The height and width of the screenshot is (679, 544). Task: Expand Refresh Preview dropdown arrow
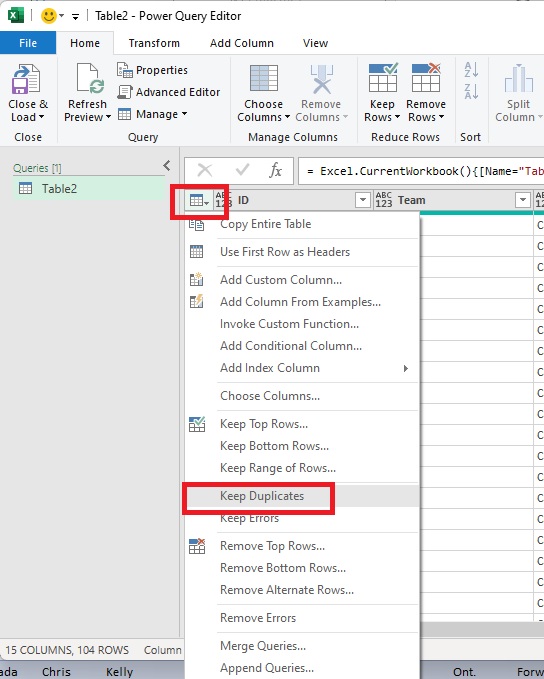tap(108, 117)
